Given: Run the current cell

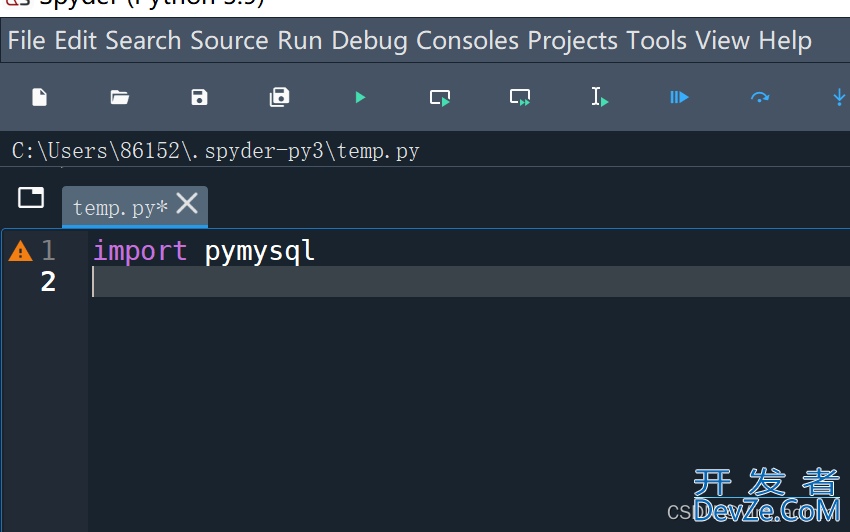Looking at the screenshot, I should (440, 98).
